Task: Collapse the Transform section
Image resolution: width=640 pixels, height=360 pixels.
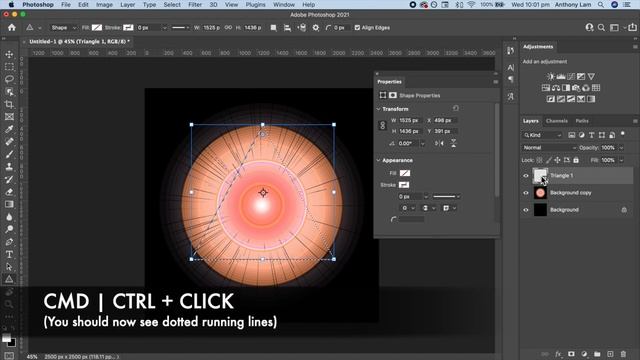Action: pyautogui.click(x=378, y=109)
